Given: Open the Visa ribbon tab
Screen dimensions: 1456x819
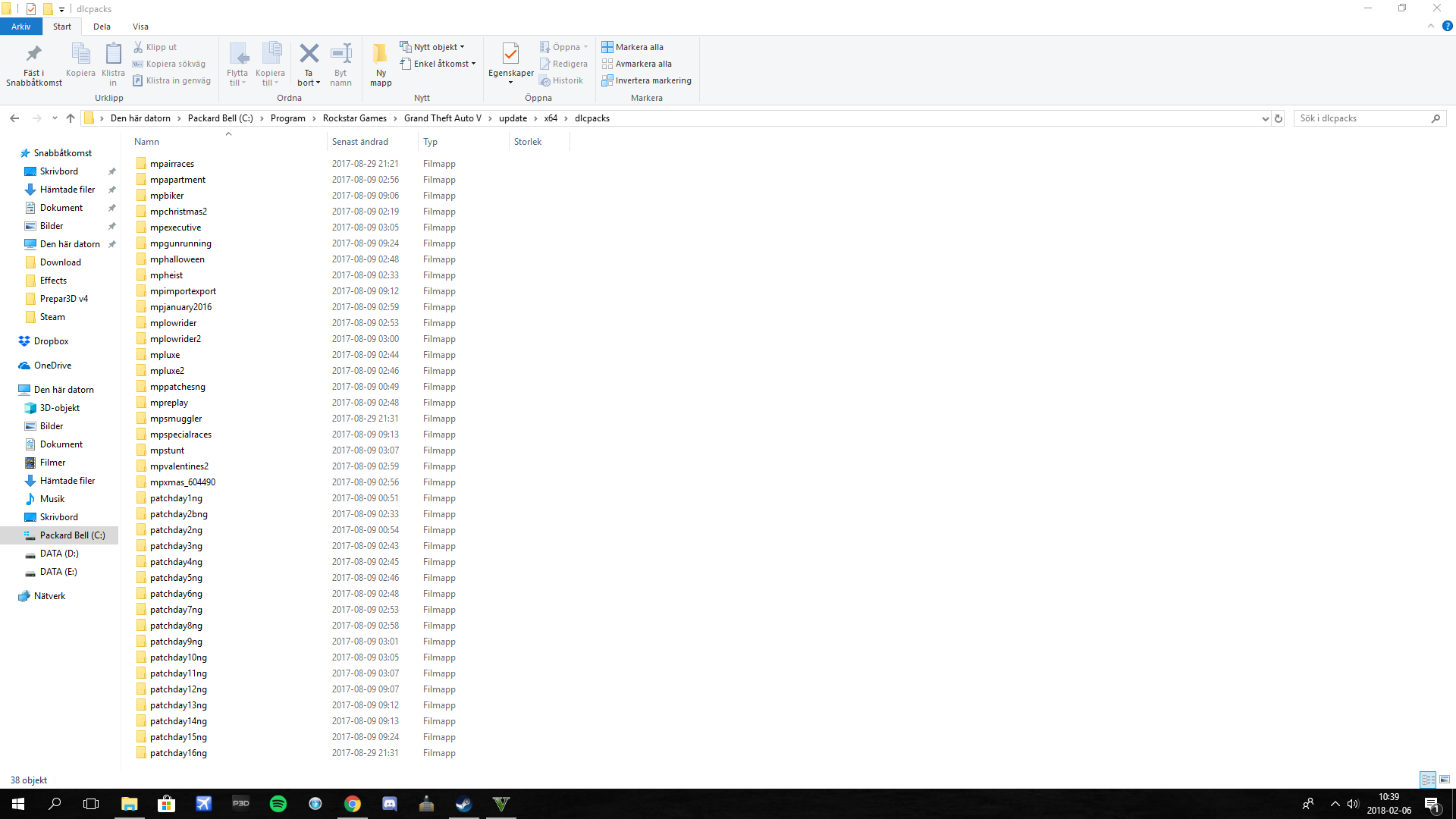Looking at the screenshot, I should pos(140,27).
